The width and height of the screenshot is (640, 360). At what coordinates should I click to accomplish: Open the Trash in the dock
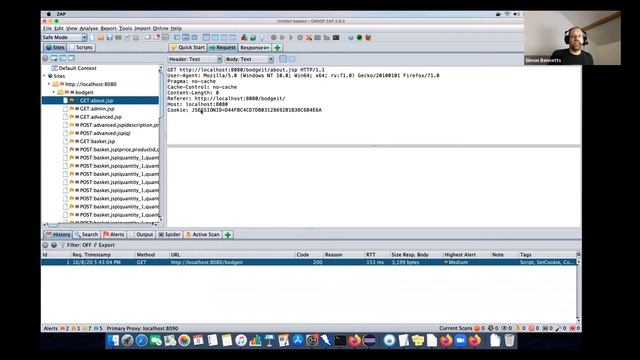[x=509, y=340]
